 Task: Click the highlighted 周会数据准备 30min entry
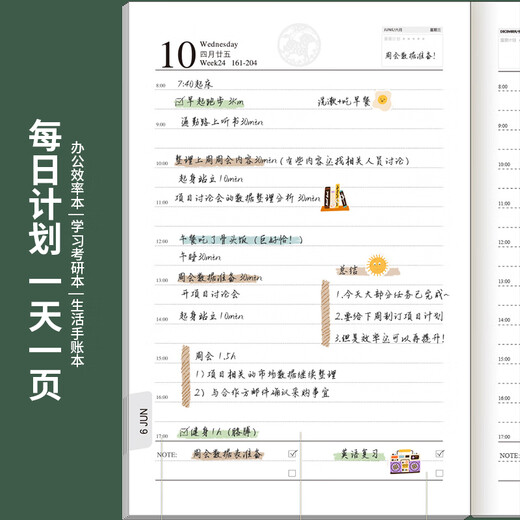[220, 277]
